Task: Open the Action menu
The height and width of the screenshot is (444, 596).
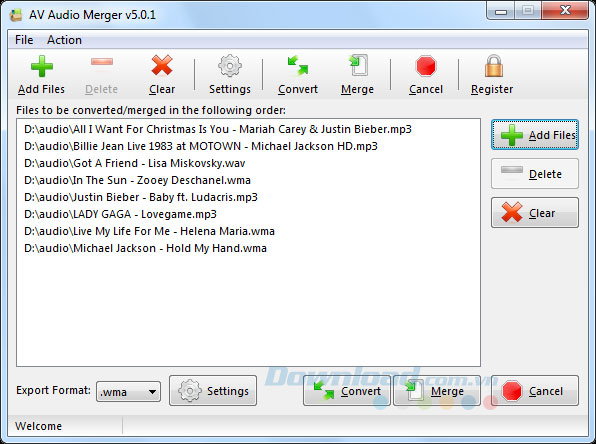Action: coord(64,40)
